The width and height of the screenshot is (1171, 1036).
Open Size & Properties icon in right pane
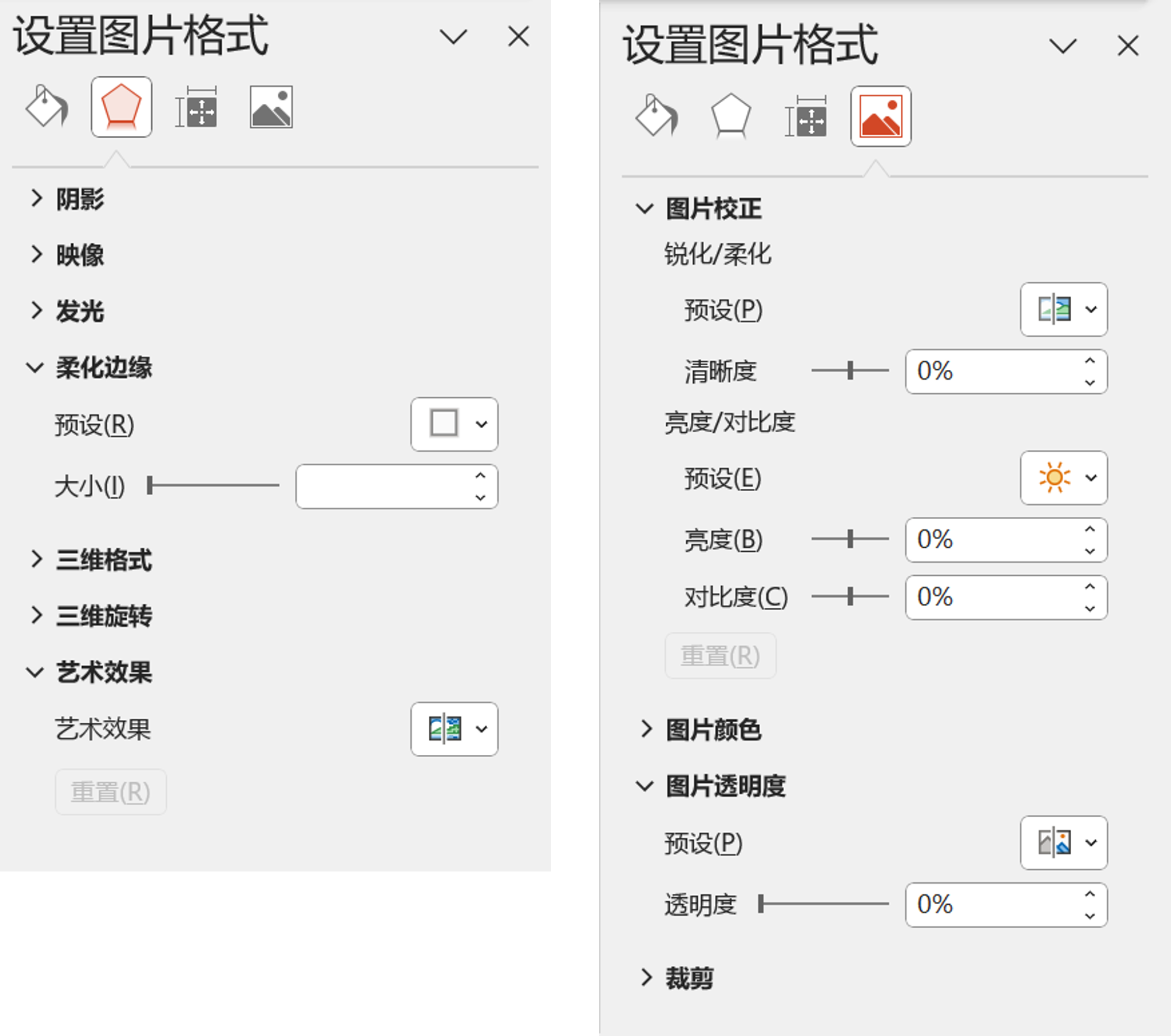click(x=806, y=116)
